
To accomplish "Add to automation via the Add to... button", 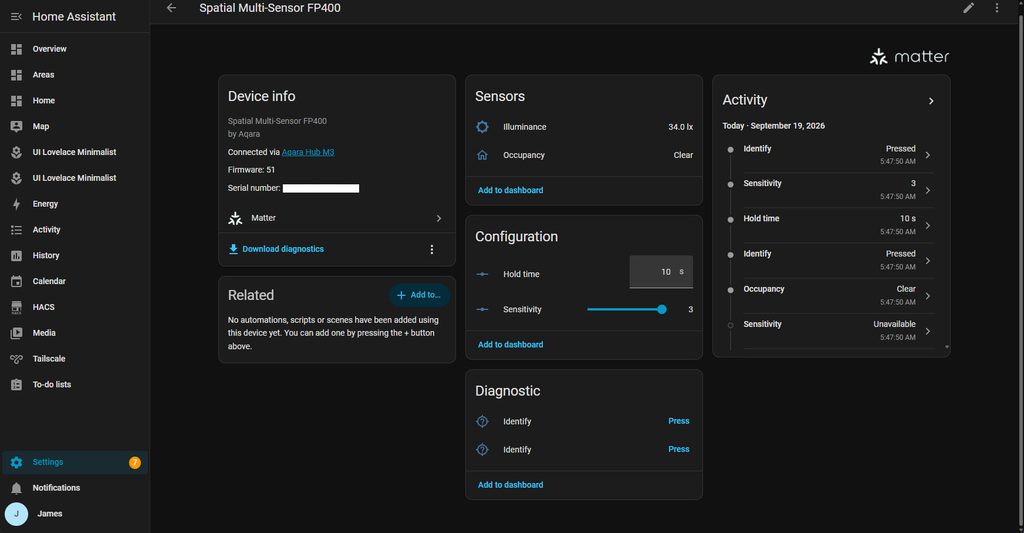I will 419,295.
